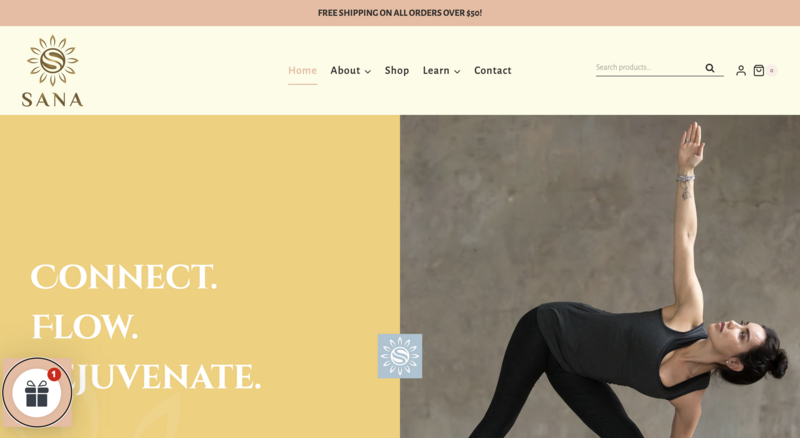Open the gift rewards widget
This screenshot has width=800, height=438.
pos(37,393)
